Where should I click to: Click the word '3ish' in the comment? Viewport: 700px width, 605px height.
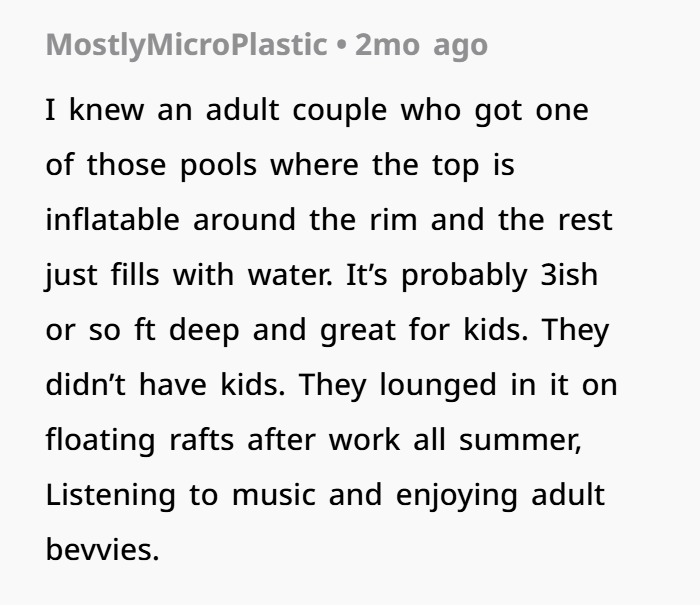[569, 275]
